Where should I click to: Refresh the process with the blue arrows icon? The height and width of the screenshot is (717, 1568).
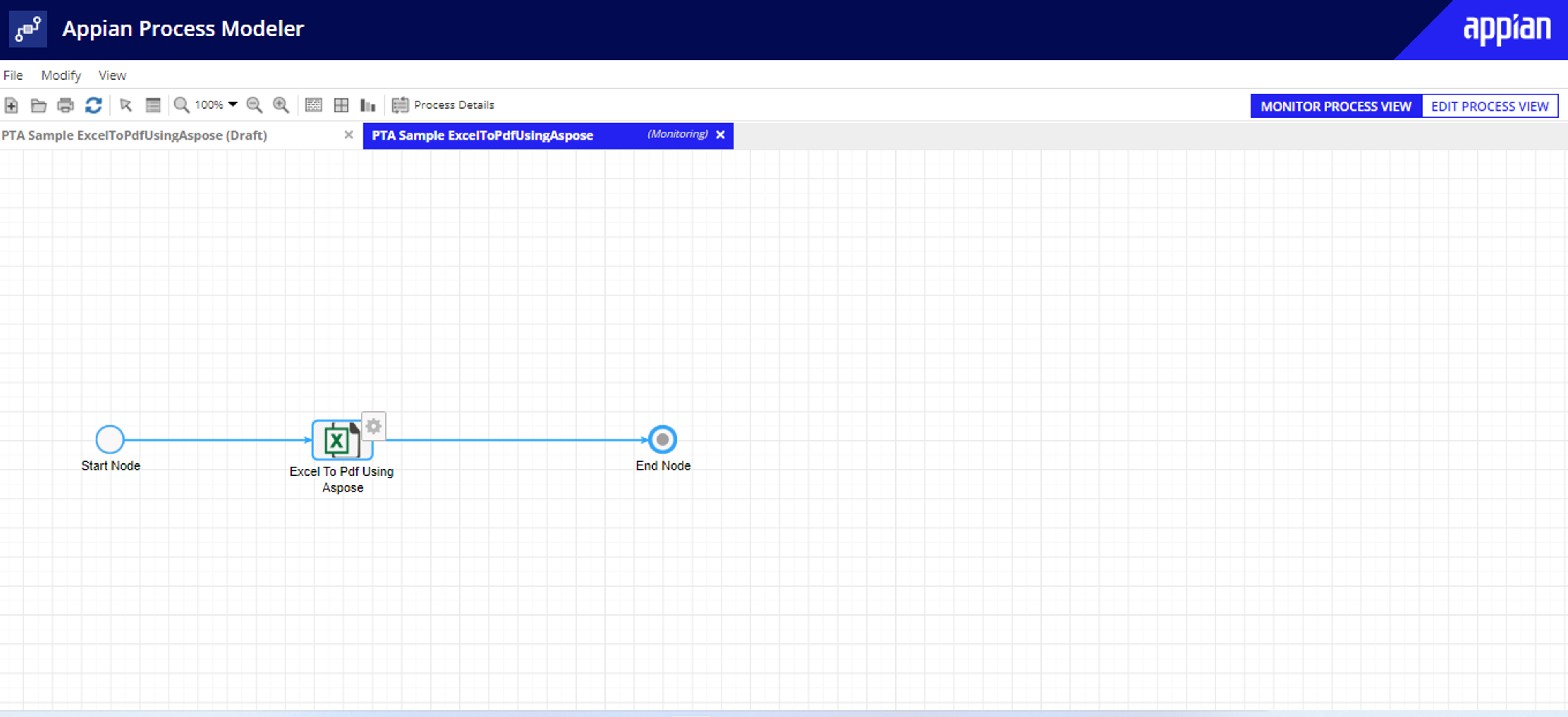click(93, 105)
